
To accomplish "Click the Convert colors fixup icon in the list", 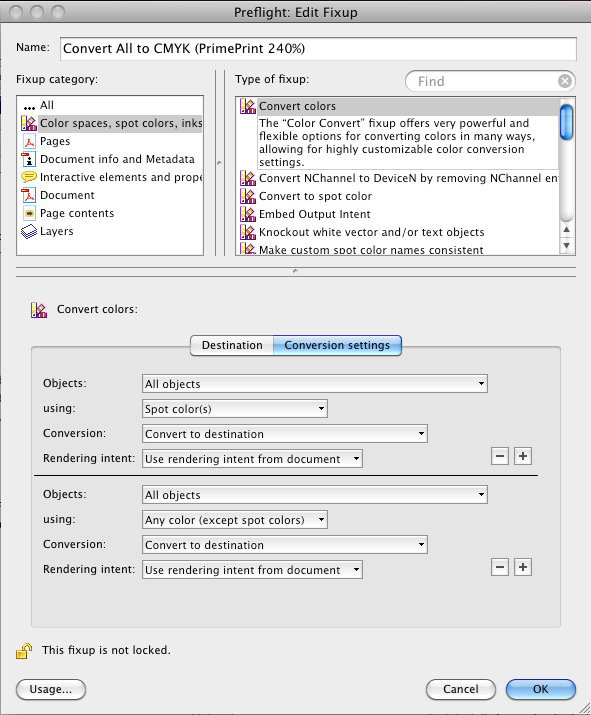I will click(x=248, y=106).
